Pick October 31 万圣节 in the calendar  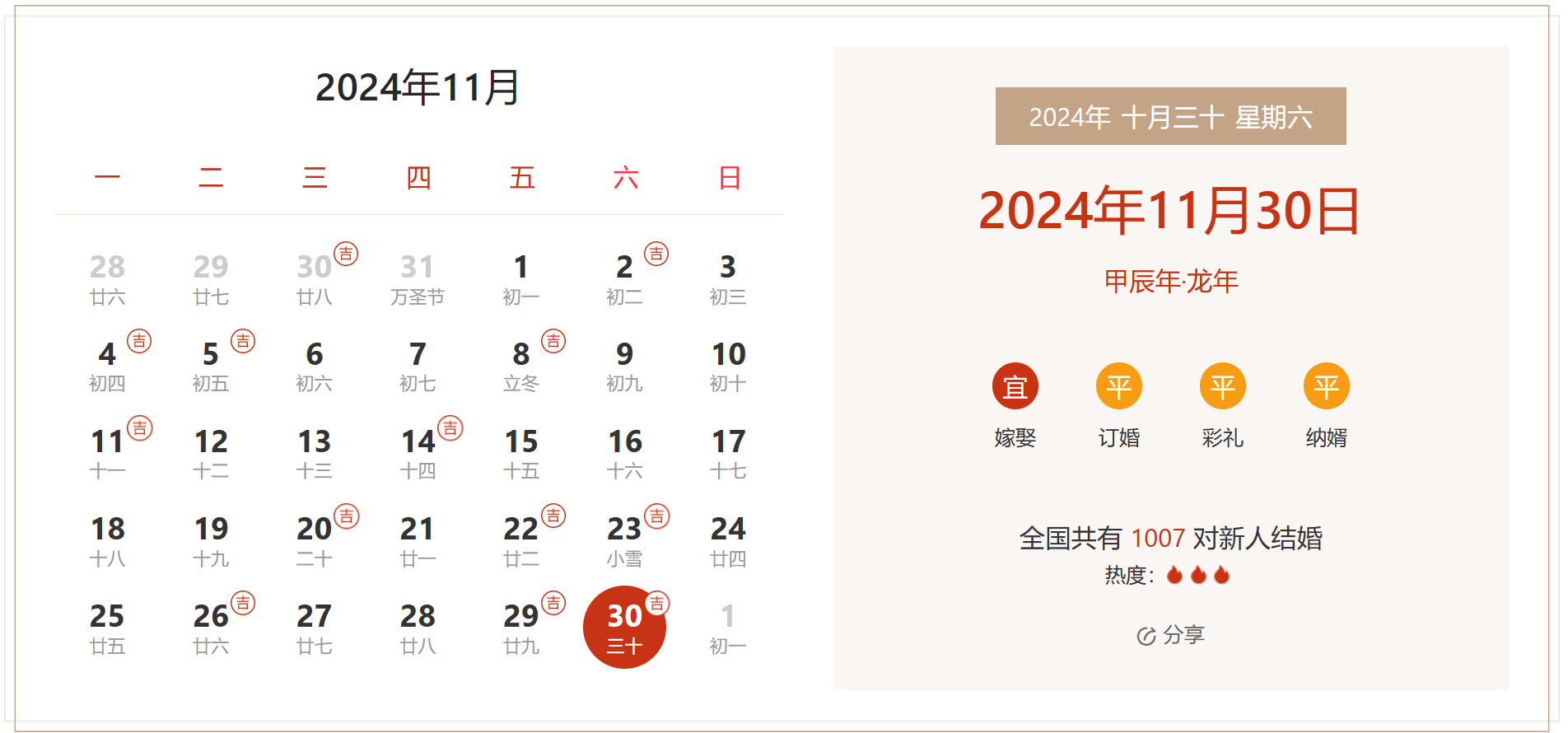pos(418,278)
